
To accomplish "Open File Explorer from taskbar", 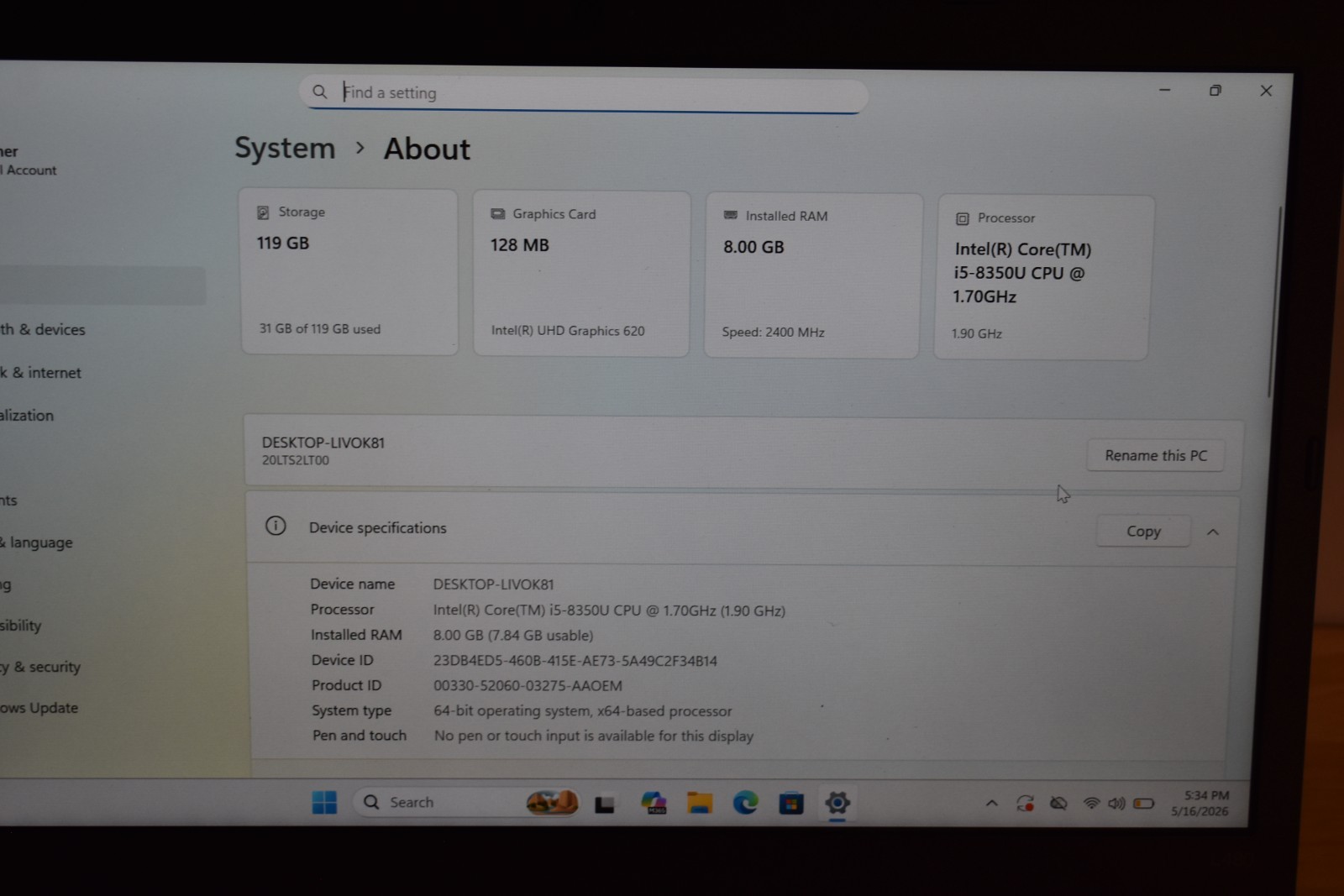I will tap(699, 804).
